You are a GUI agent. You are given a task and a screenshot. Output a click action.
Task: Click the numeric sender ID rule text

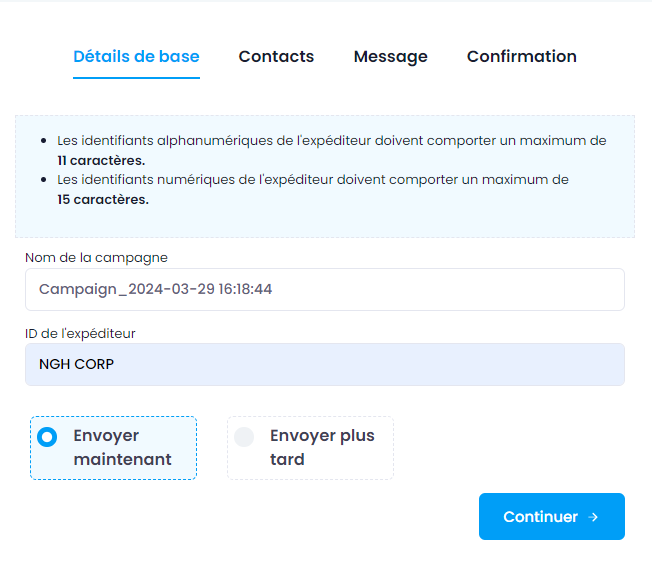312,180
